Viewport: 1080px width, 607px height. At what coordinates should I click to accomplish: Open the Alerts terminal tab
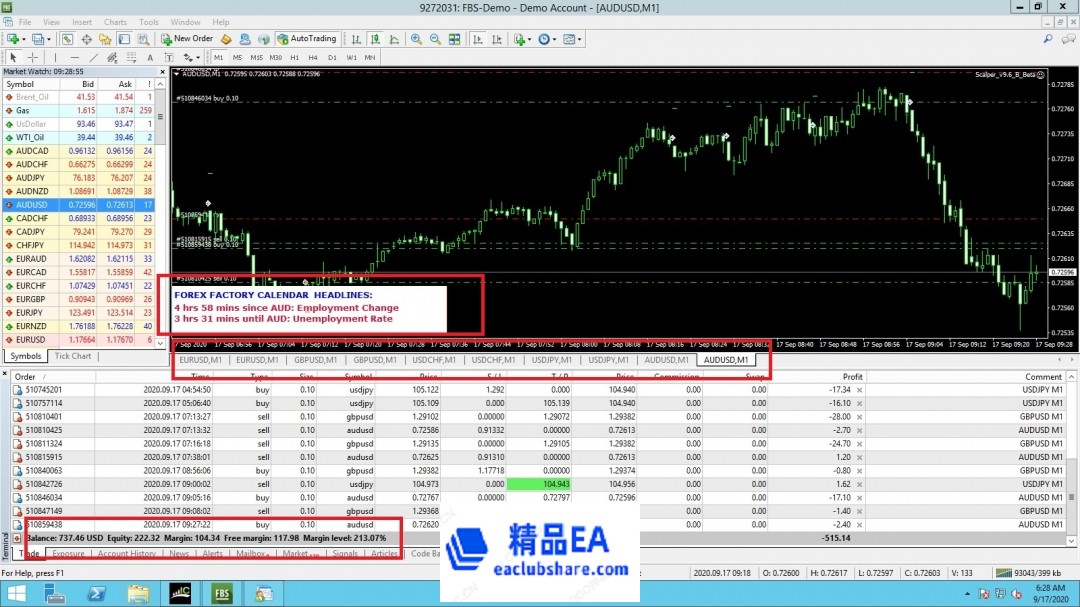tap(212, 553)
